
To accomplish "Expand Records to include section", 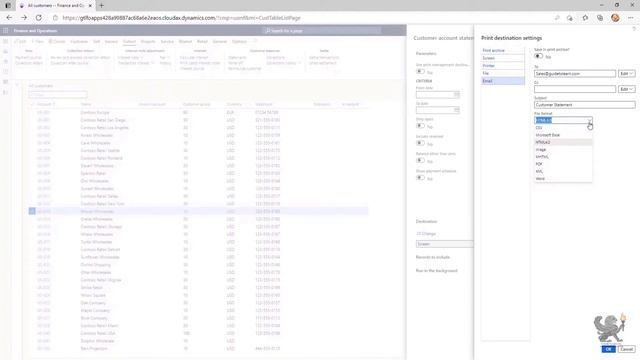I will [x=433, y=257].
